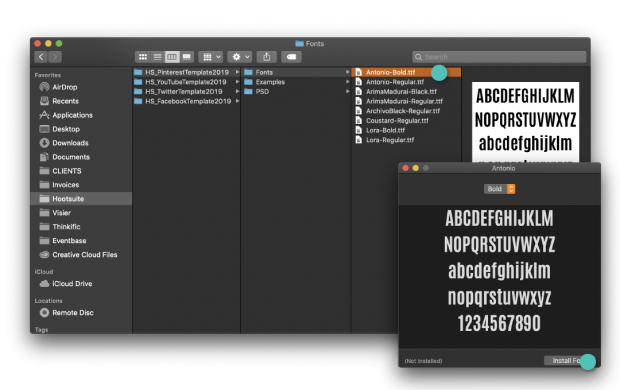Switch Finder to icon view

pos(143,57)
